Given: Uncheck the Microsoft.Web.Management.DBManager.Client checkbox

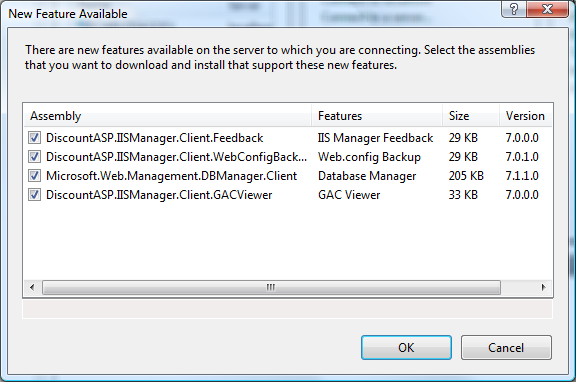Looking at the screenshot, I should point(35,176).
